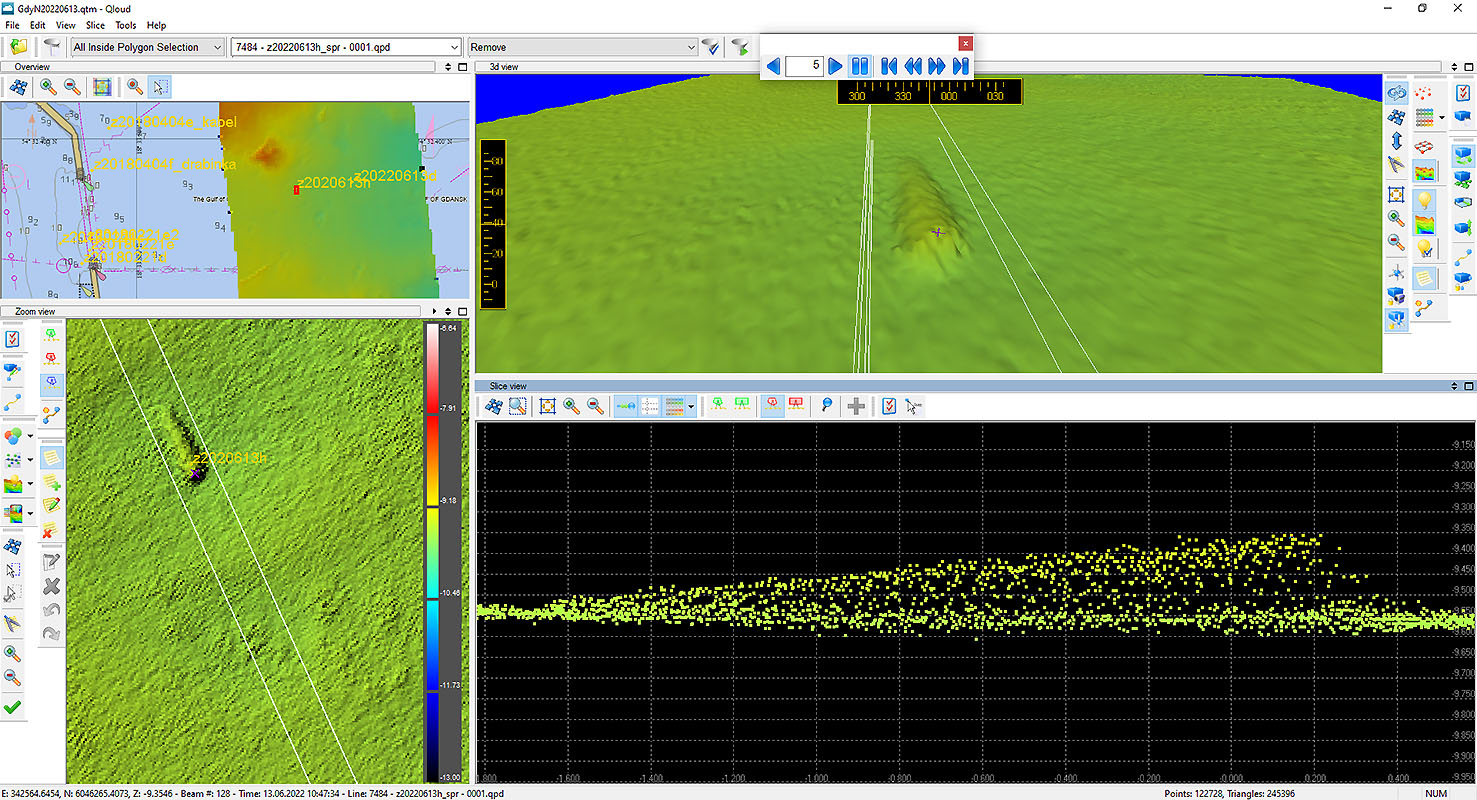The image size is (1477, 800).
Task: Click the grab-to-fit icon in Slice view toolbar
Action: point(547,406)
